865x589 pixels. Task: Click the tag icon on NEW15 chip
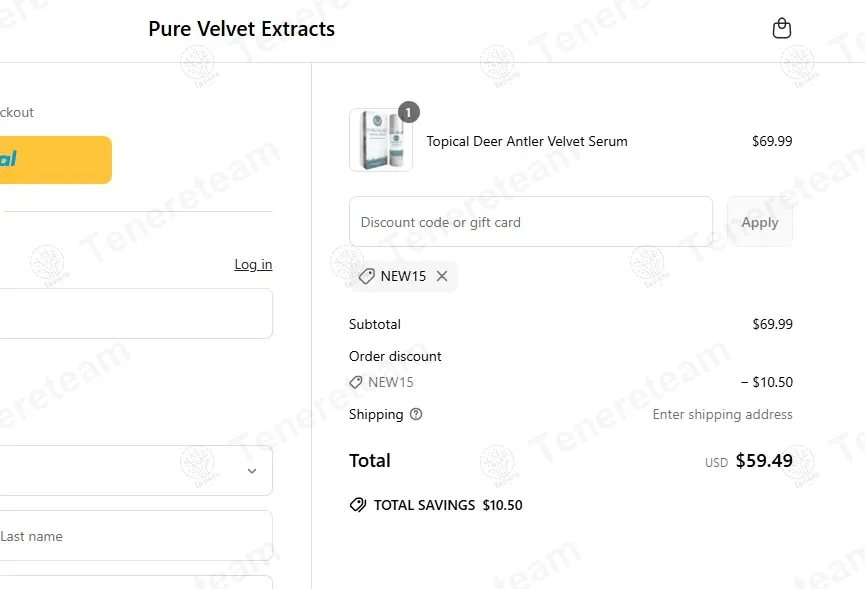tap(367, 277)
